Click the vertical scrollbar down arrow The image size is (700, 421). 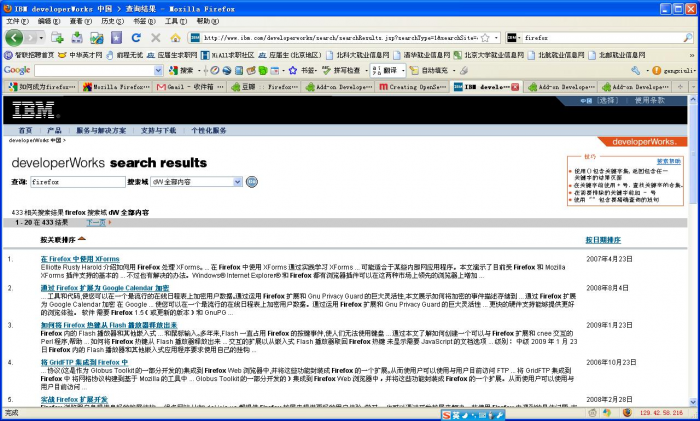coord(693,402)
